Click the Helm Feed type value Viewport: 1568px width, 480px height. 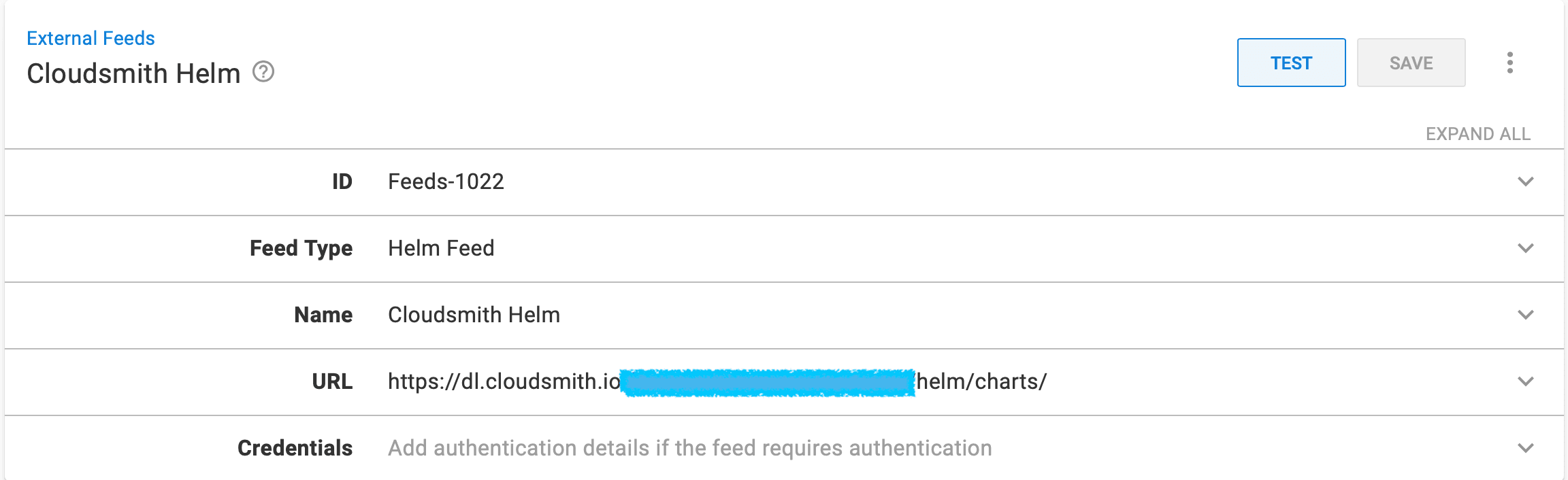pos(441,248)
